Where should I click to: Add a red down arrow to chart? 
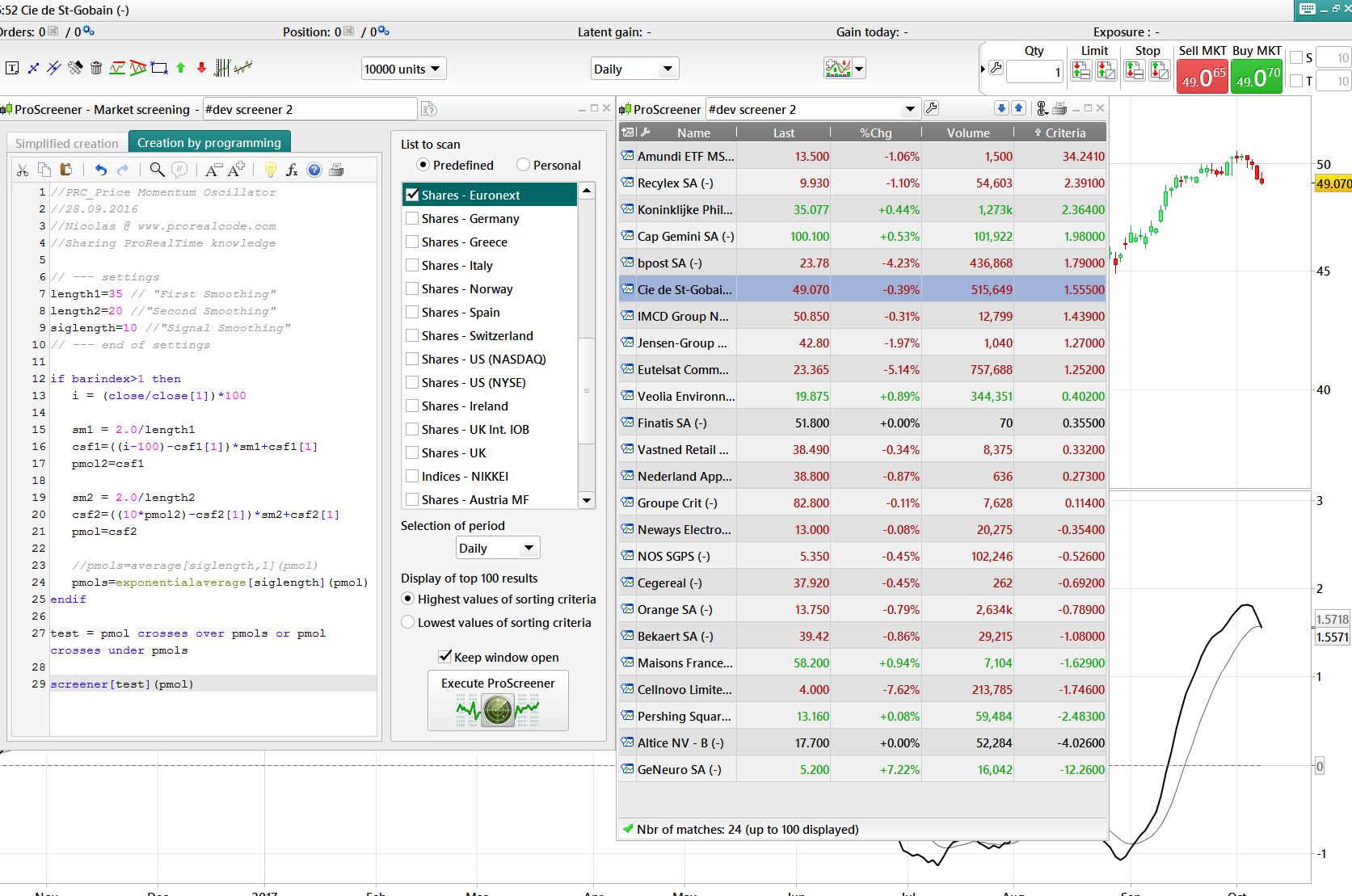coord(201,68)
